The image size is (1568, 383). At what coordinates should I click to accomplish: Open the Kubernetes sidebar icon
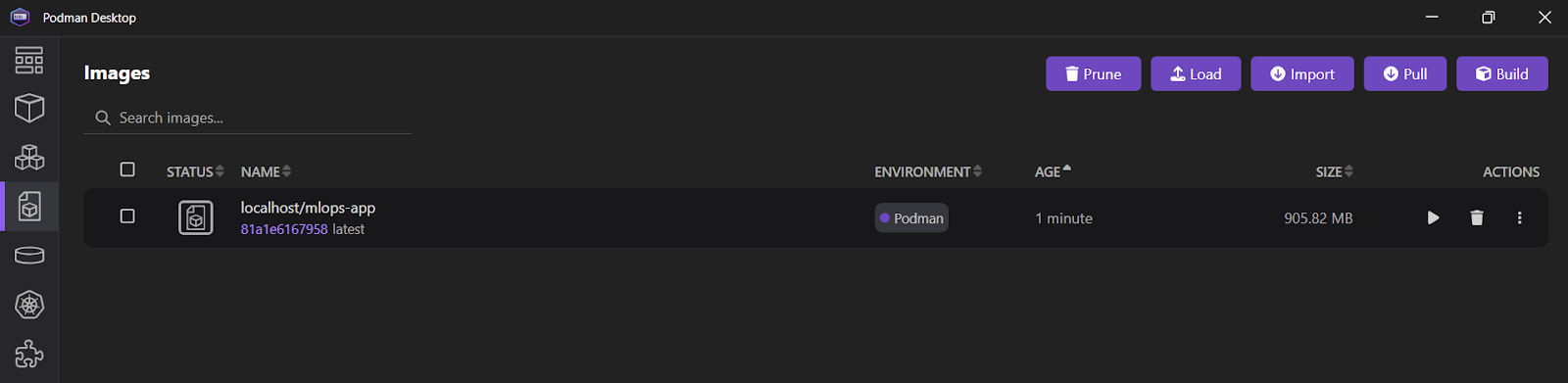pyautogui.click(x=29, y=305)
